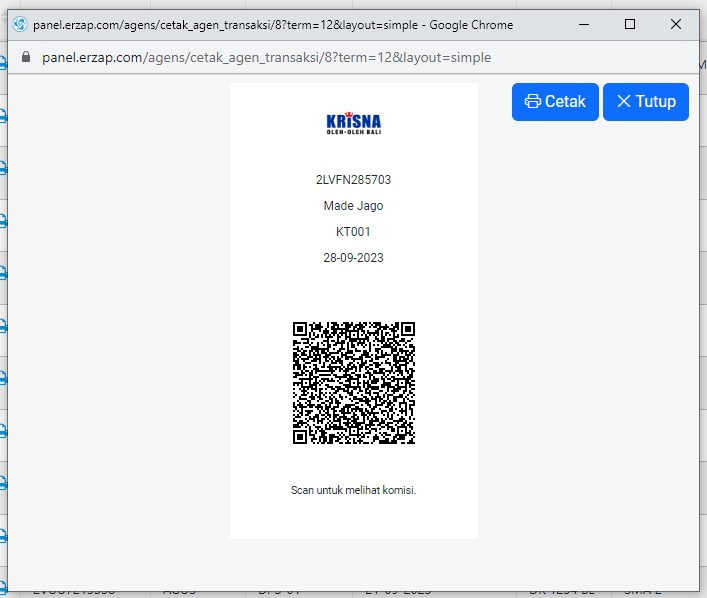Viewport: 707px width, 598px height.
Task: Select the code text 2LVFN285703
Action: 354,180
